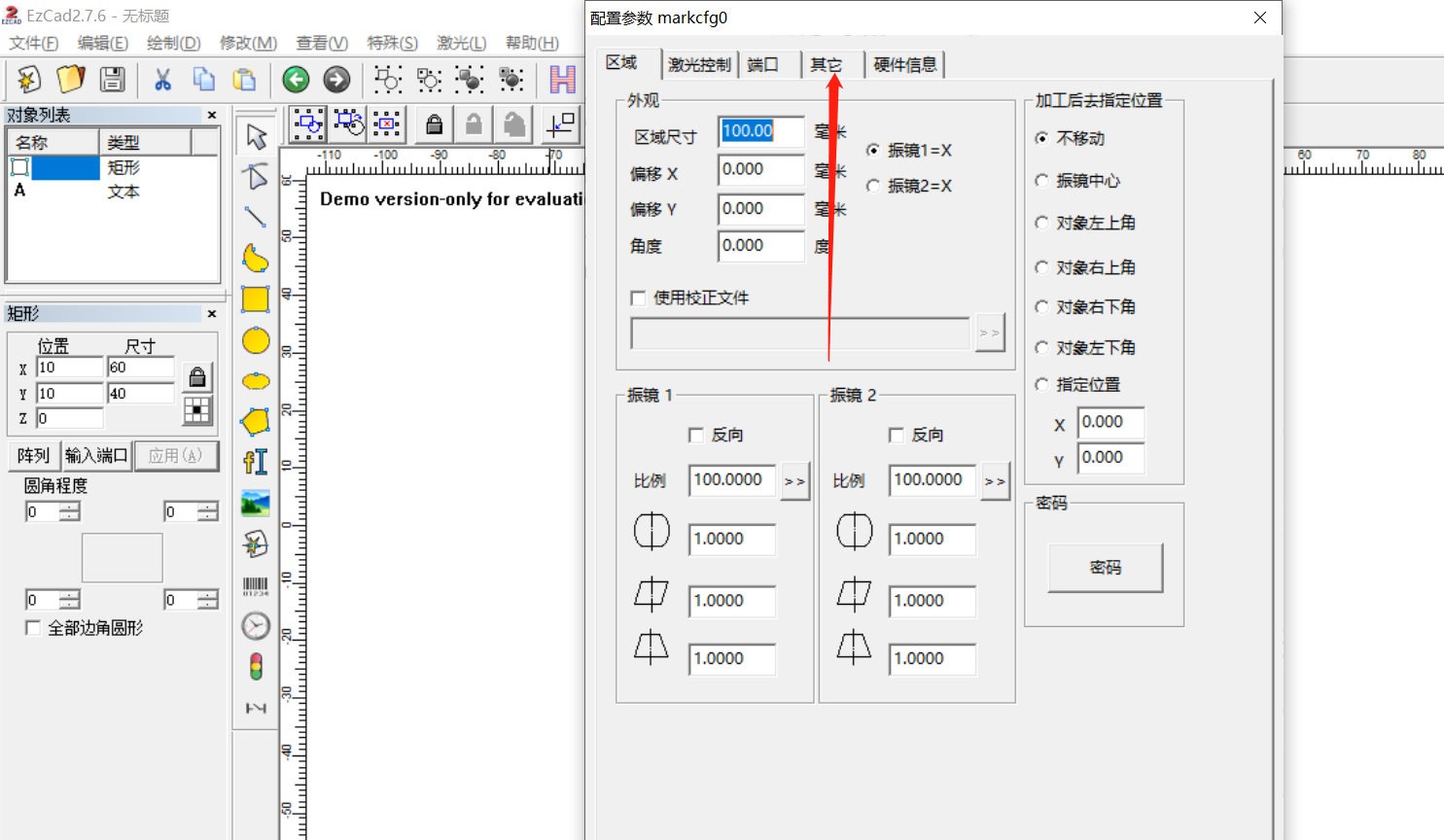The height and width of the screenshot is (840, 1444).
Task: Expand 振镜 1 比例 >> button
Action: [x=795, y=481]
